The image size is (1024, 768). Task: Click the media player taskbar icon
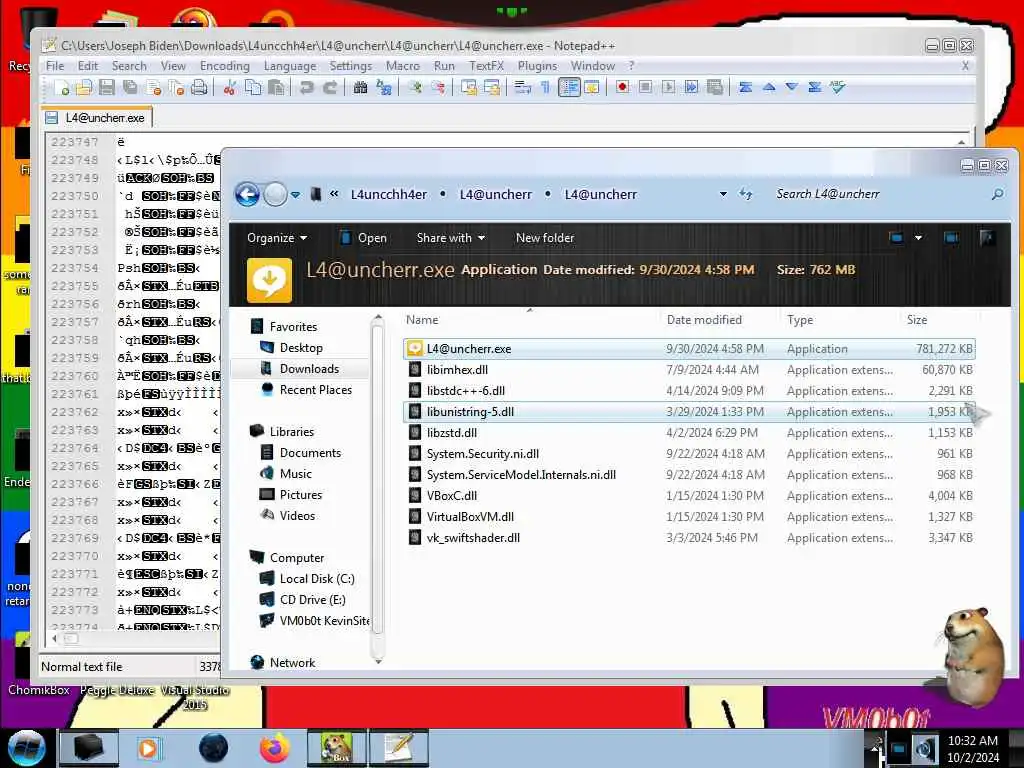tap(148, 748)
